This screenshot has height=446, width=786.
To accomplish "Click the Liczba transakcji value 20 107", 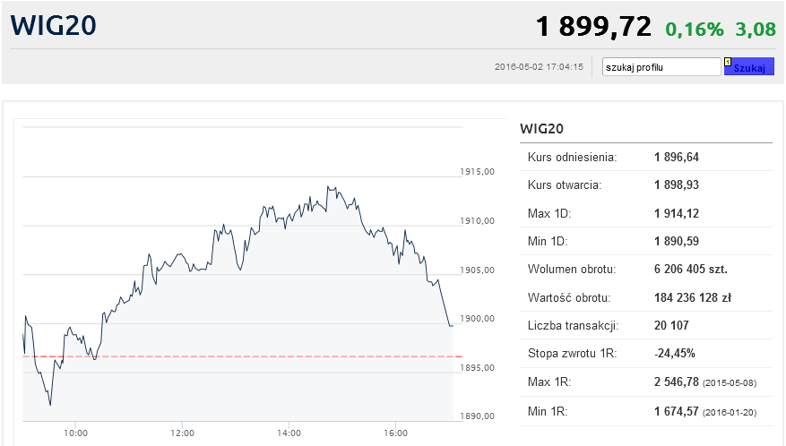I will (671, 326).
